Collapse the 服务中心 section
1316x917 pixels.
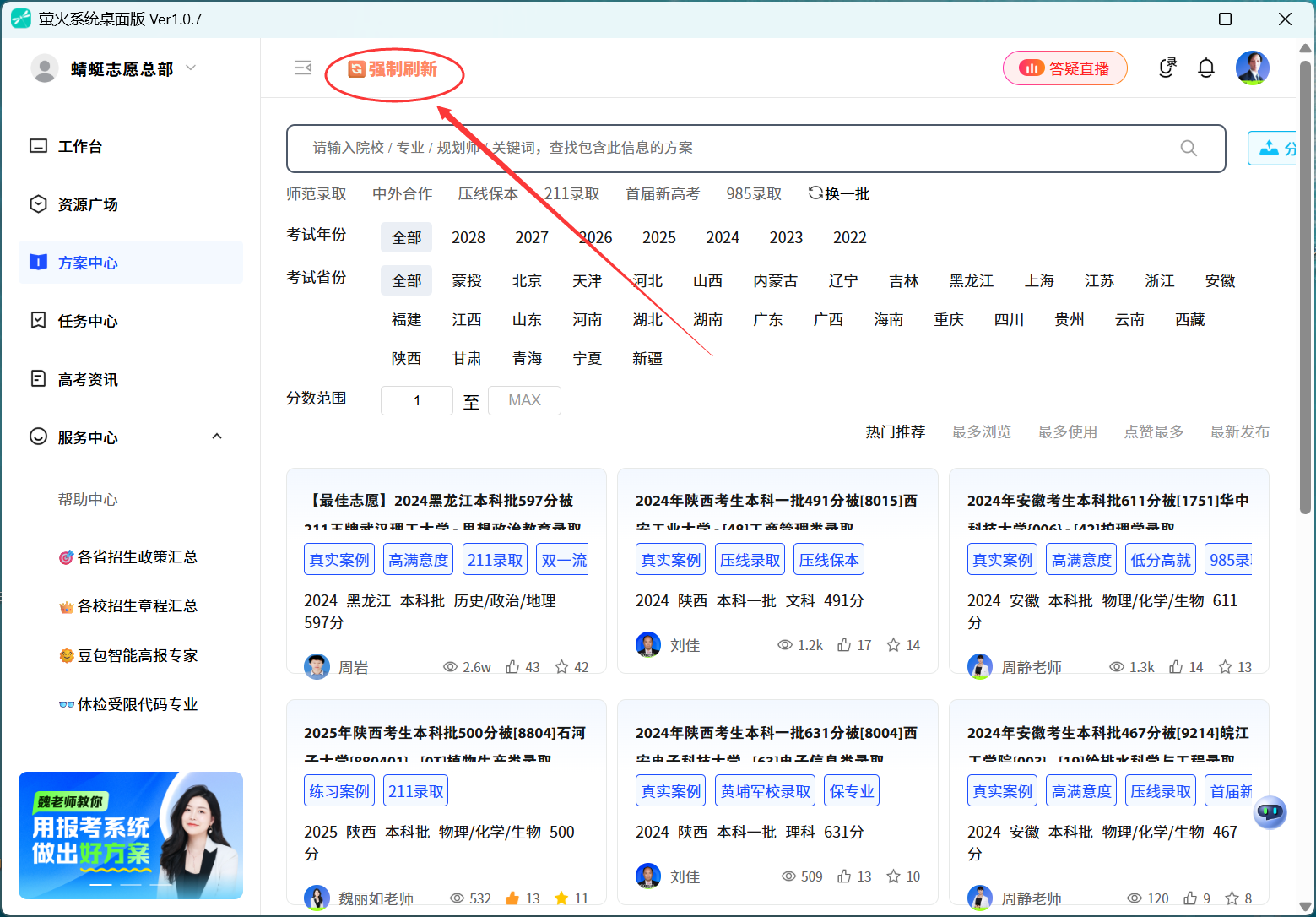(217, 437)
